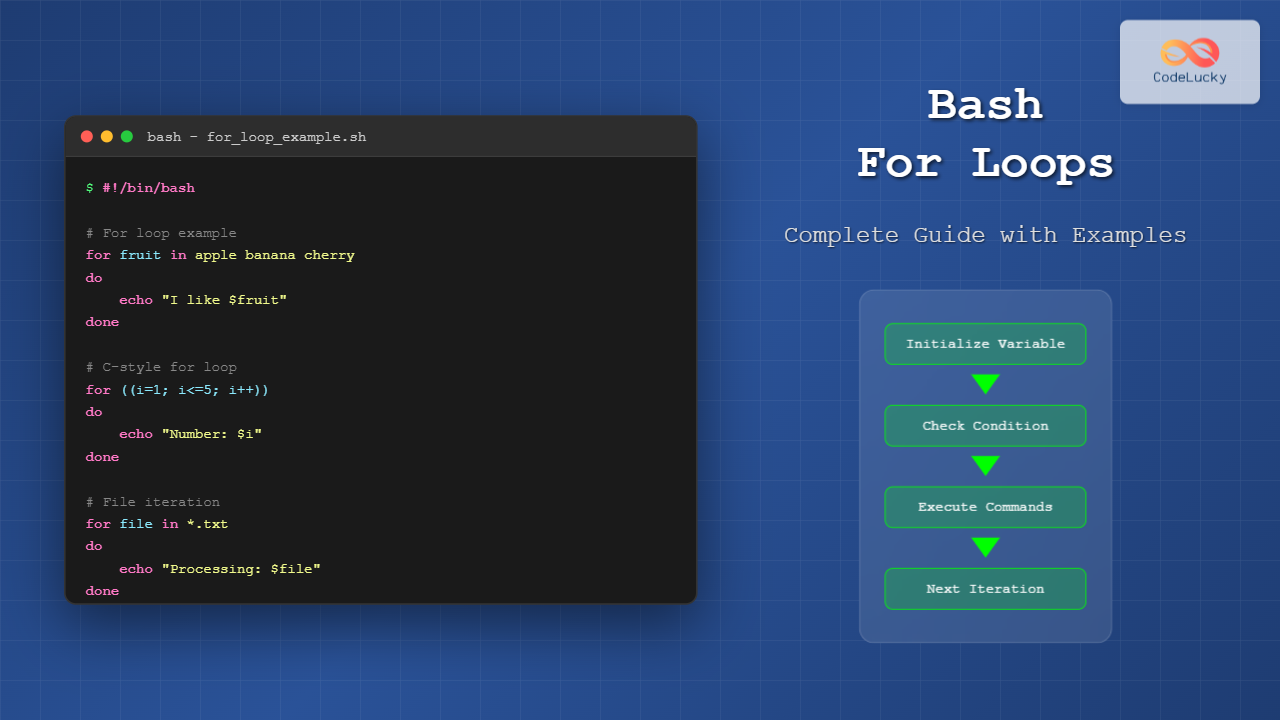
Task: Click the CodeLucky brand name text
Action: click(x=1190, y=76)
